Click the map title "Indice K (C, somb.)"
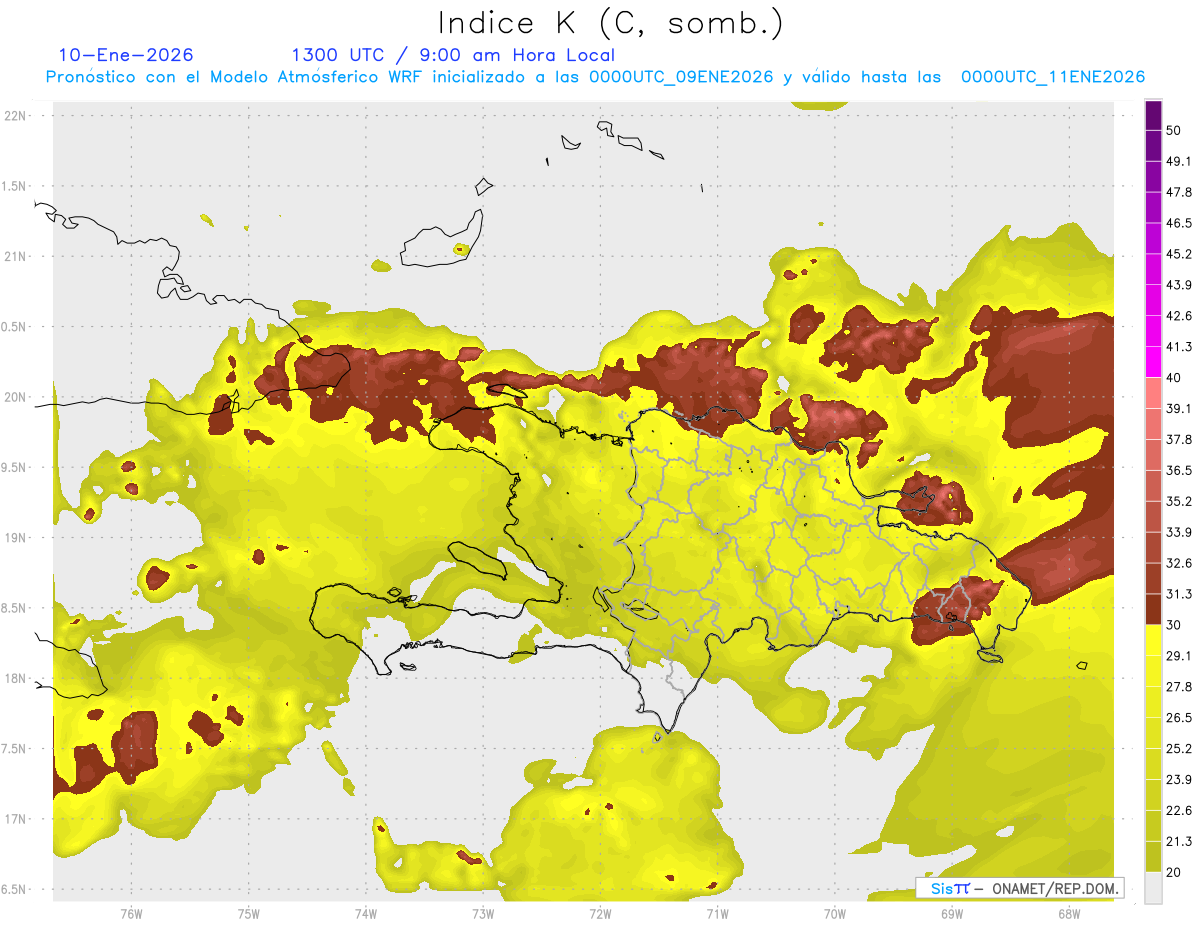 pos(610,23)
